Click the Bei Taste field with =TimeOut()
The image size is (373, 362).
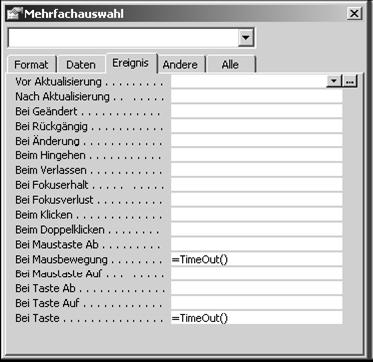[257, 318]
